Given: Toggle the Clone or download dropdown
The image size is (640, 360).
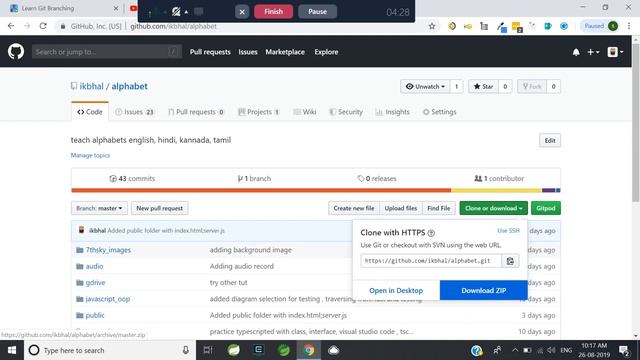Looking at the screenshot, I should pos(493,208).
